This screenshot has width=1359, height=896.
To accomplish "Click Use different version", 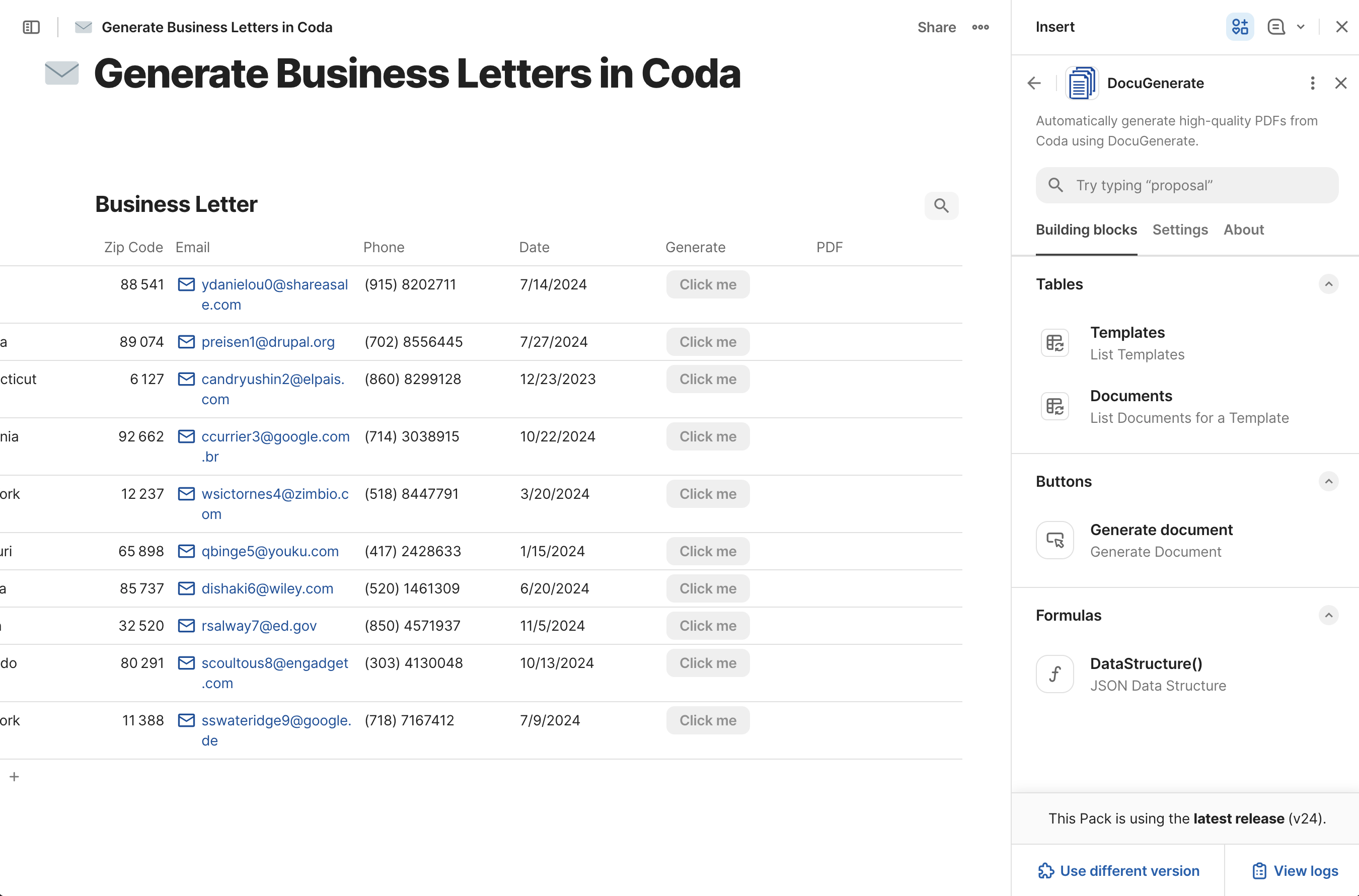I will coord(1118,870).
